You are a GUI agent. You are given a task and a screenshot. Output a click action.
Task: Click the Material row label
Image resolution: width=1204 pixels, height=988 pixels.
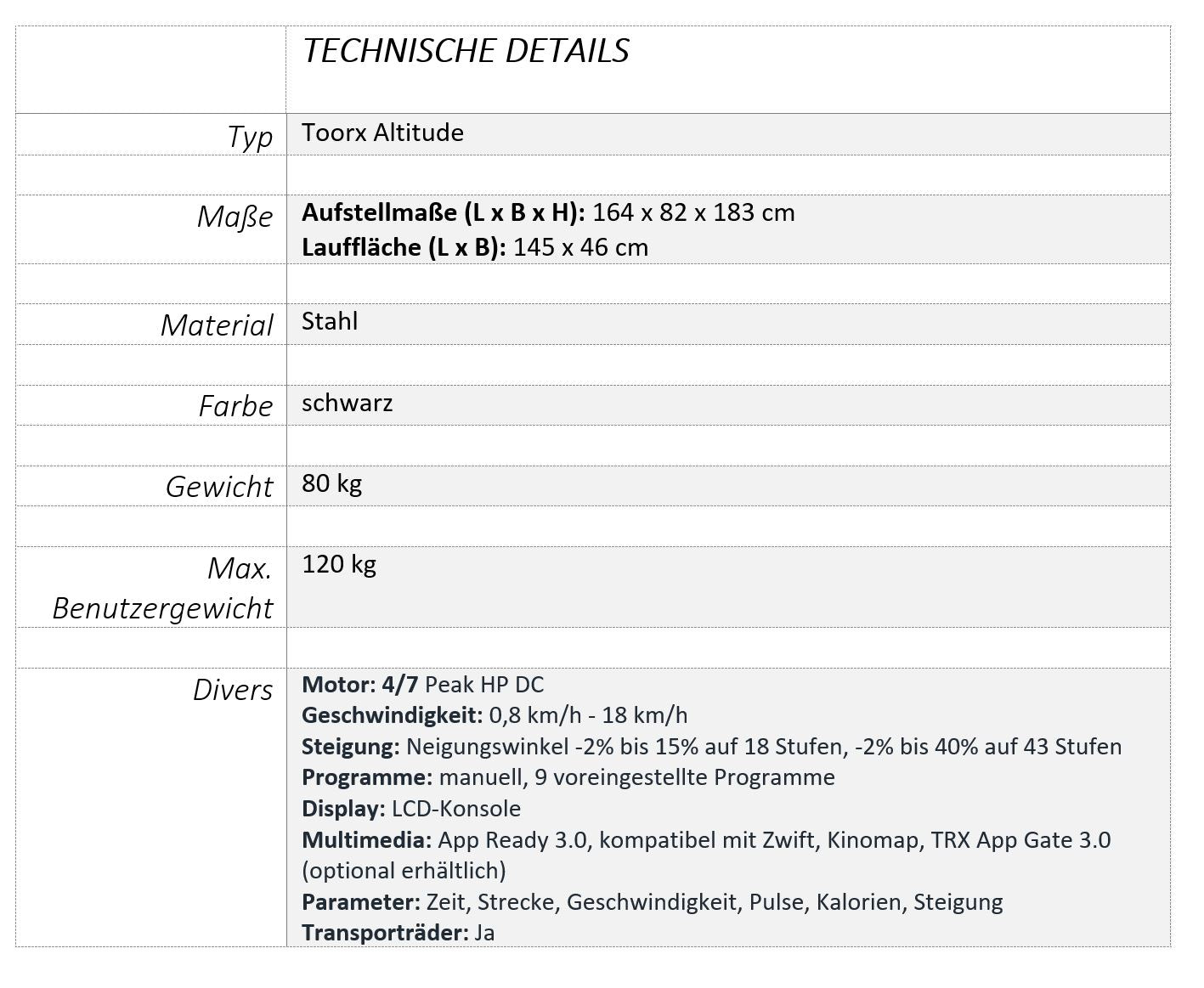coord(217,325)
